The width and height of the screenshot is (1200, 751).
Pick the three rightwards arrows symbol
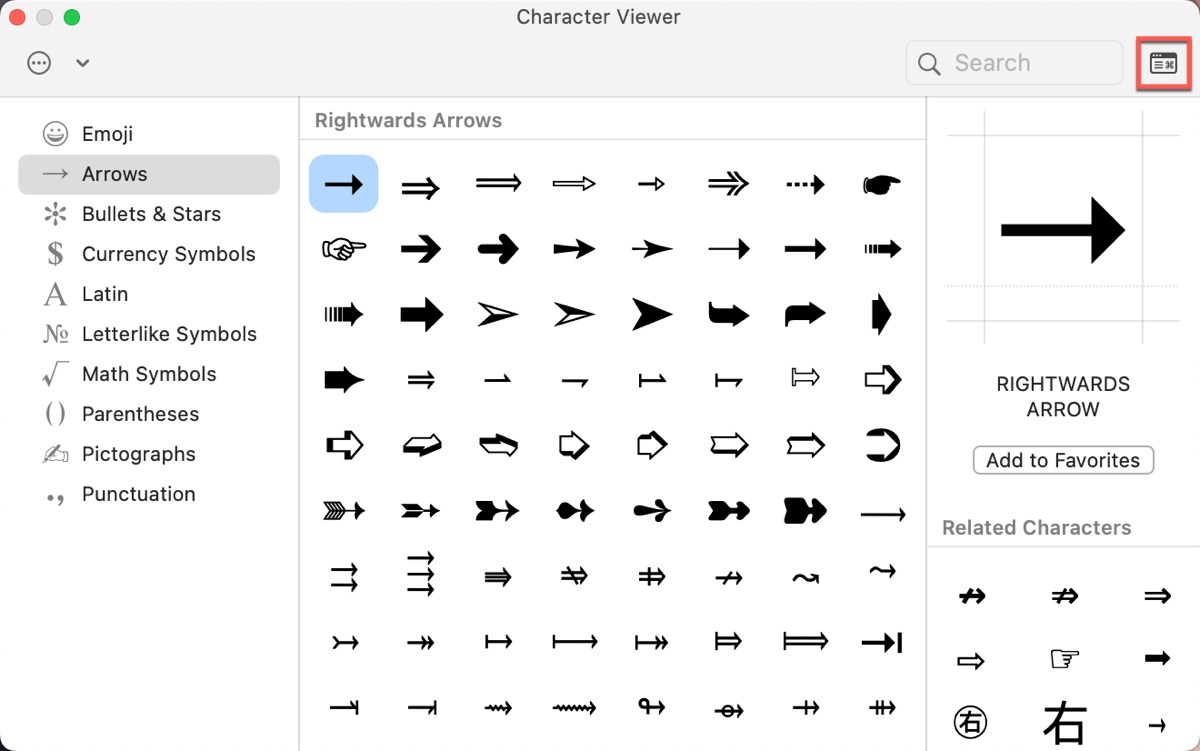tap(420, 575)
